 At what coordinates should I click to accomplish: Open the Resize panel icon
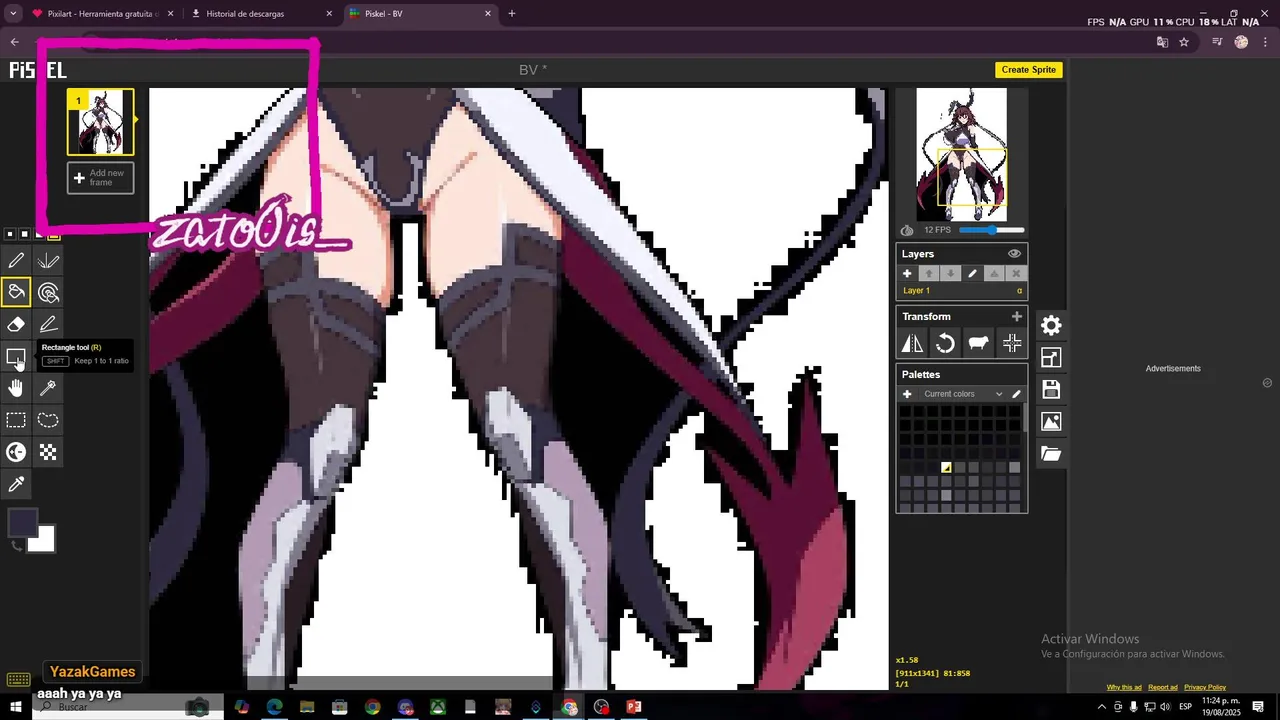(1051, 358)
